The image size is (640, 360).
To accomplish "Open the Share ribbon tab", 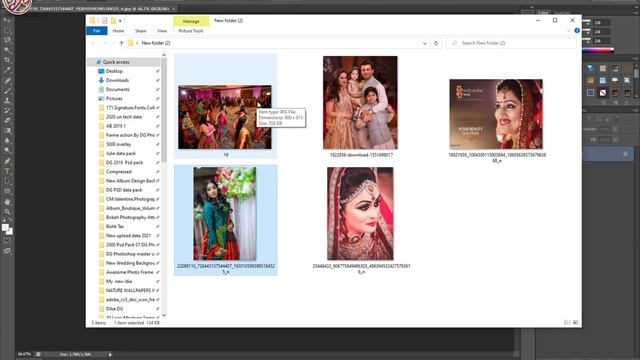I will [x=141, y=31].
